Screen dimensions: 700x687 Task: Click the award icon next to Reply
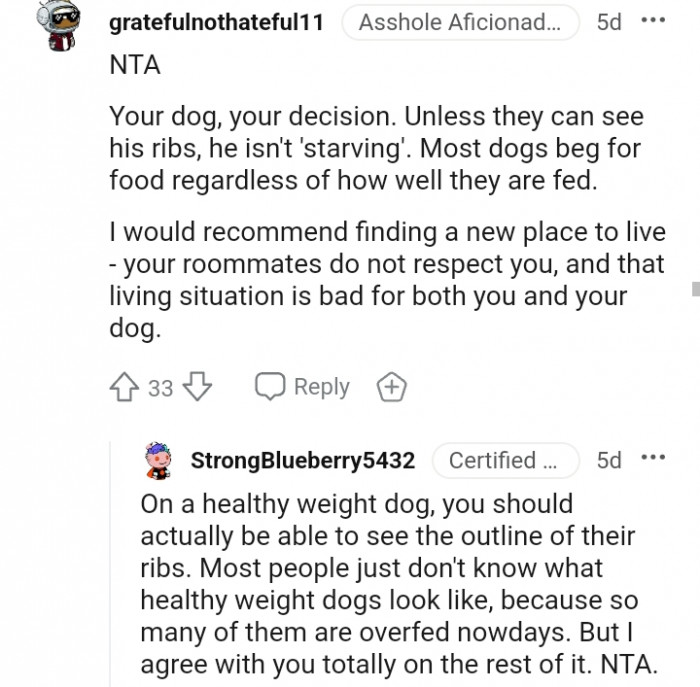click(388, 387)
